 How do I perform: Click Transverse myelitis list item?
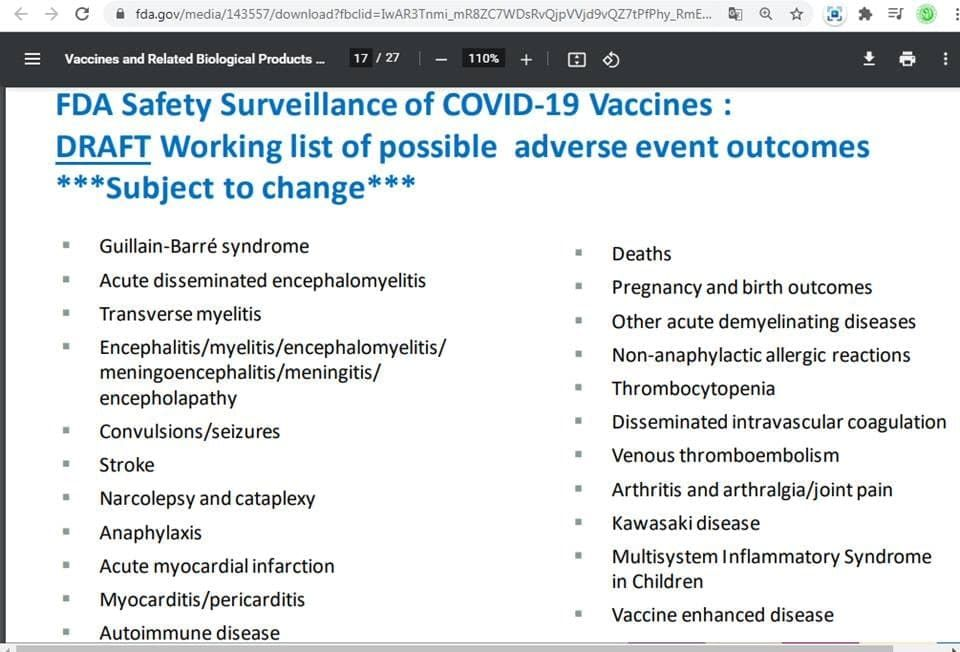pyautogui.click(x=180, y=314)
